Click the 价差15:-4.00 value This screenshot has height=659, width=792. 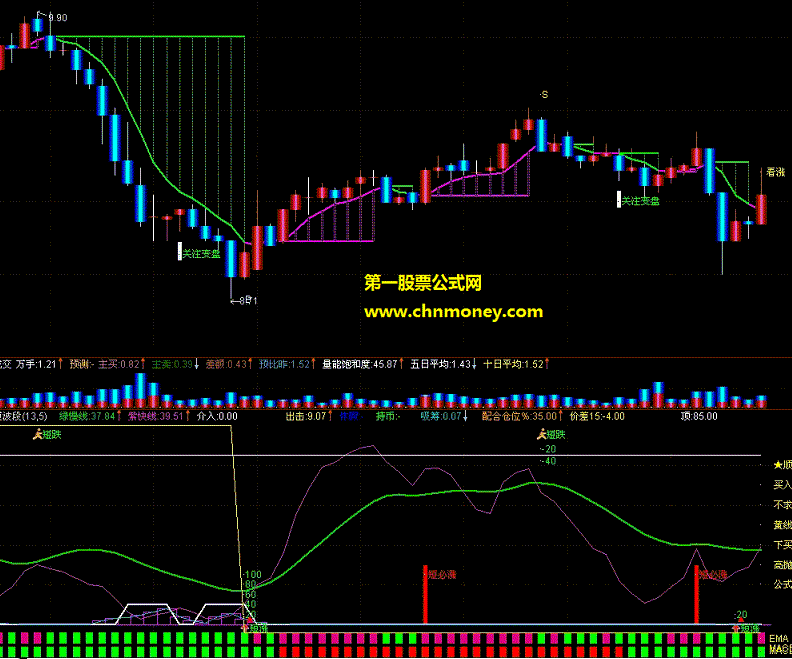tap(597, 416)
